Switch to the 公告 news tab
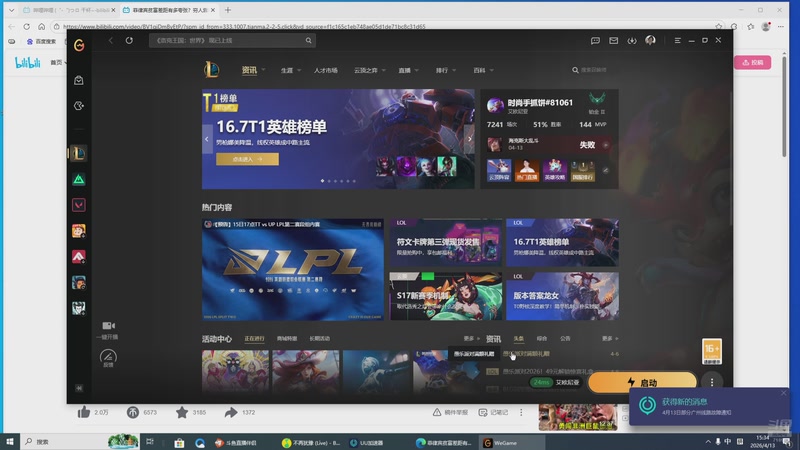Screen dimensions: 800x450 pyautogui.click(x=565, y=338)
